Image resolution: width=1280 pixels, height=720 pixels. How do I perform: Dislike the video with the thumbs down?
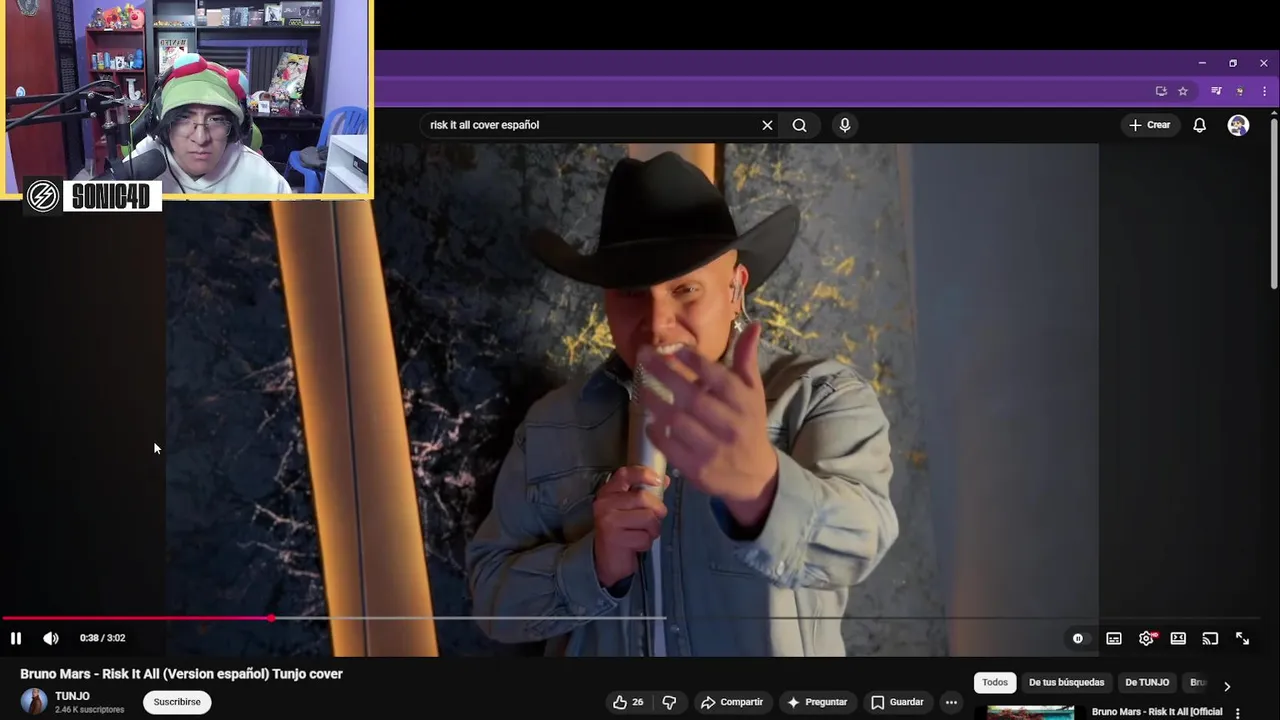670,702
